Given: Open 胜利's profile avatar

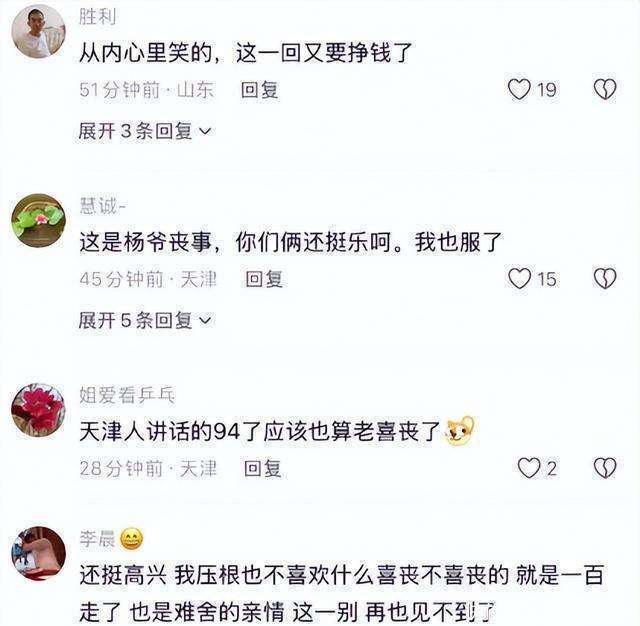Looking at the screenshot, I should (38, 31).
